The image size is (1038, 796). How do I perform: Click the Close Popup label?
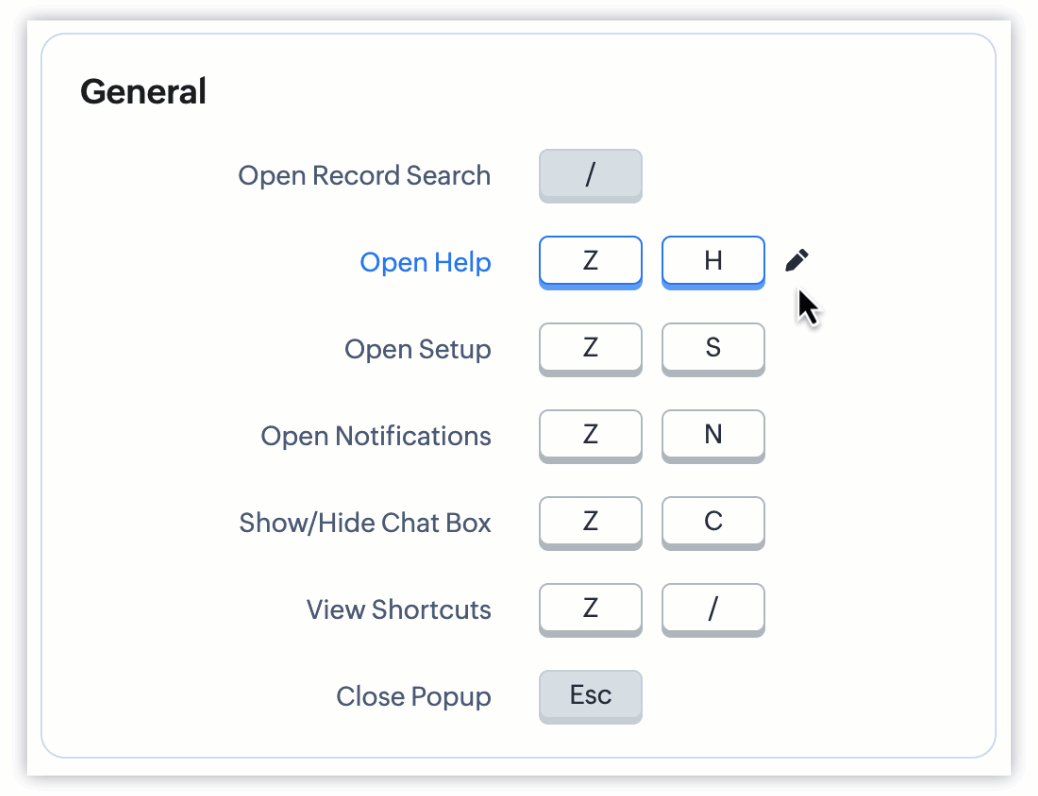click(x=413, y=697)
